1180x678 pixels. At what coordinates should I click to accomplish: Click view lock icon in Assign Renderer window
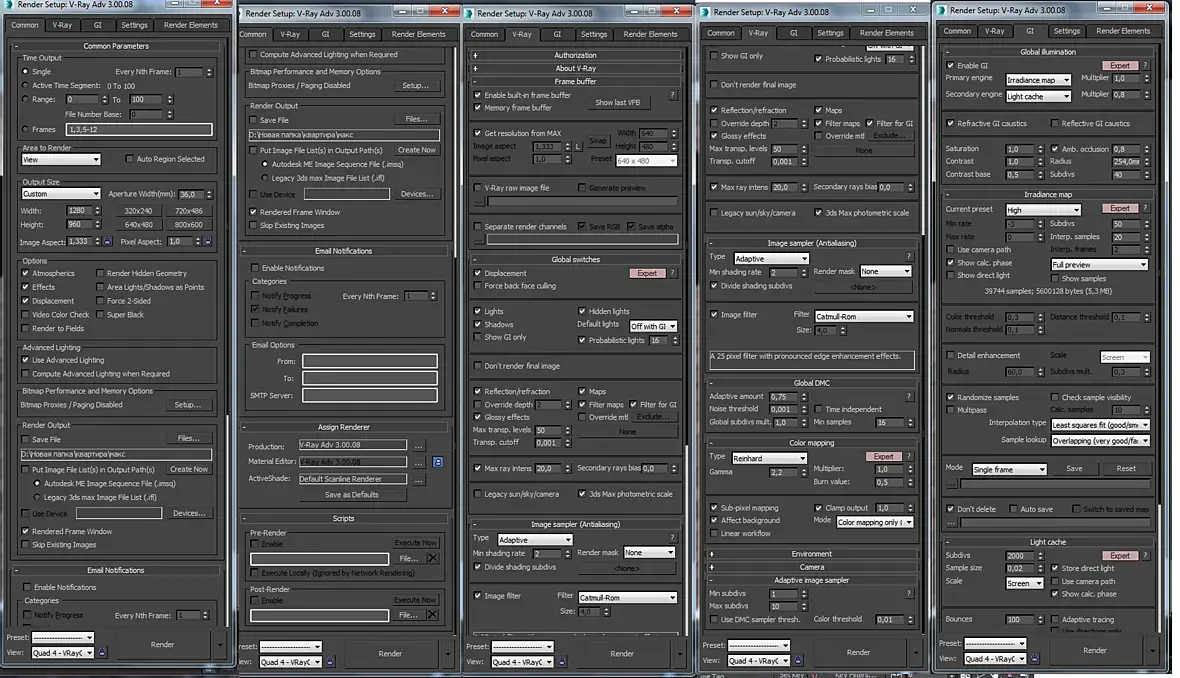click(330, 662)
